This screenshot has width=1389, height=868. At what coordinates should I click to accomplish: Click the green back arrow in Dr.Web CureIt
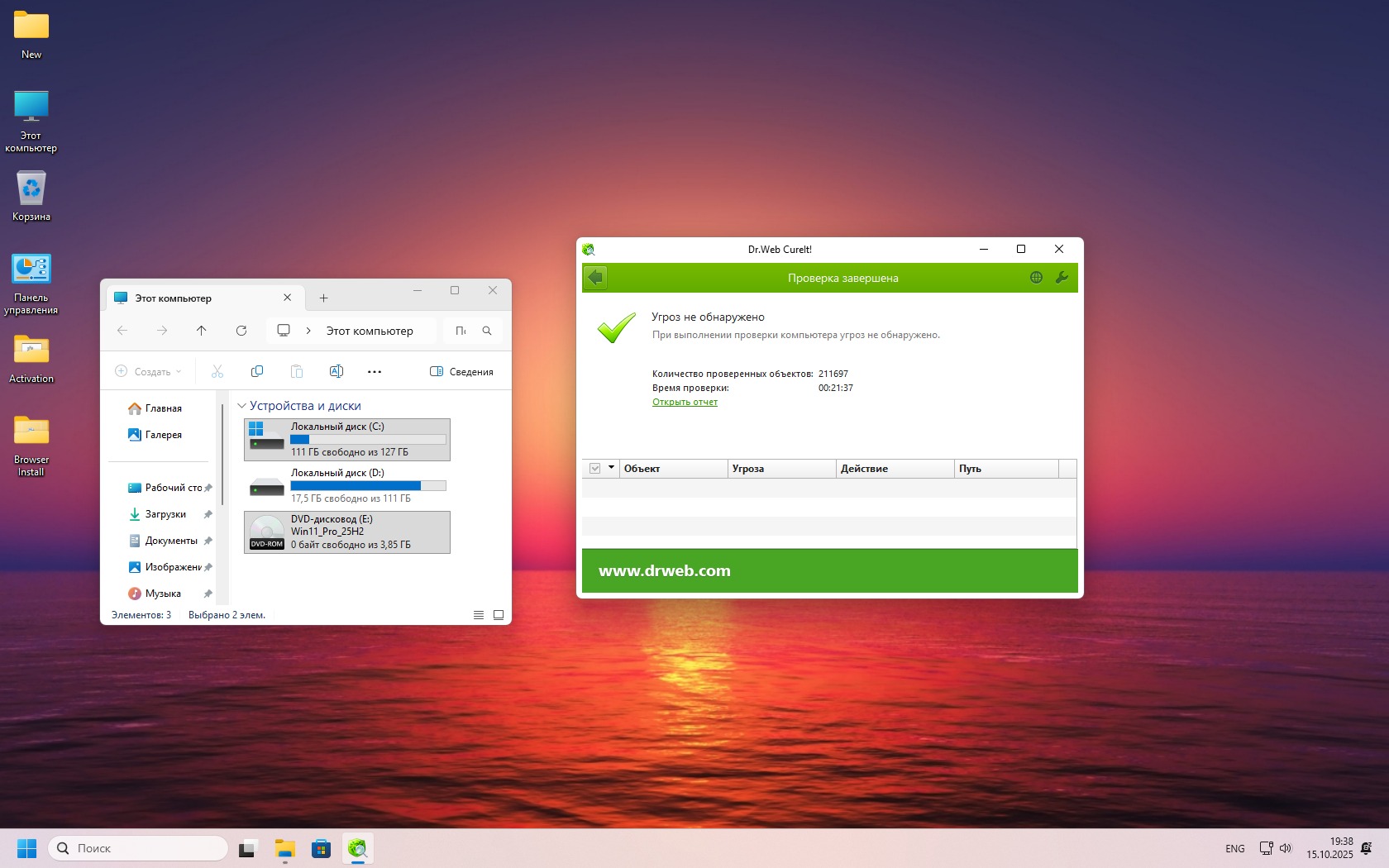[595, 278]
